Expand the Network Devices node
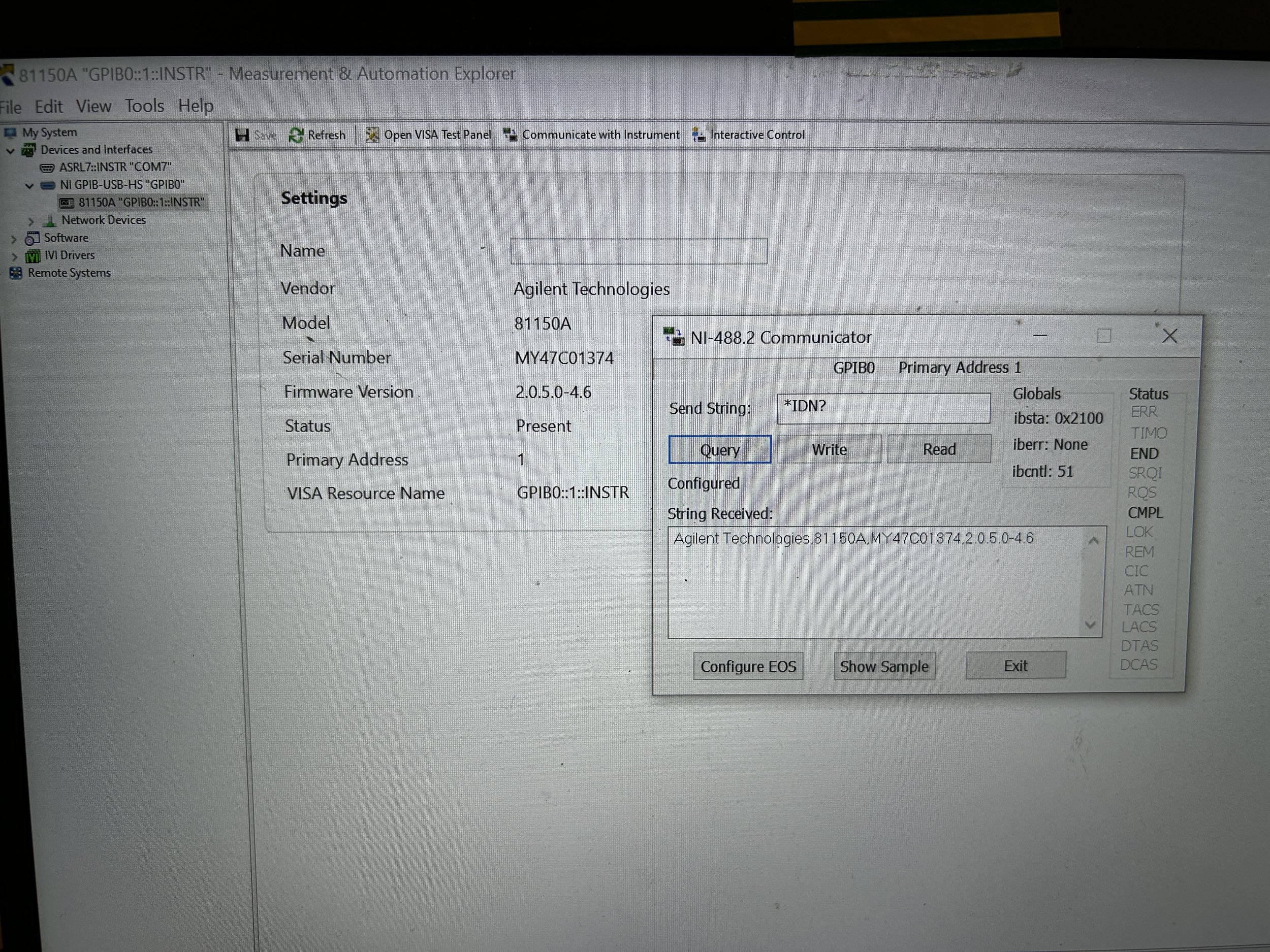This screenshot has width=1270, height=952. pyautogui.click(x=31, y=221)
